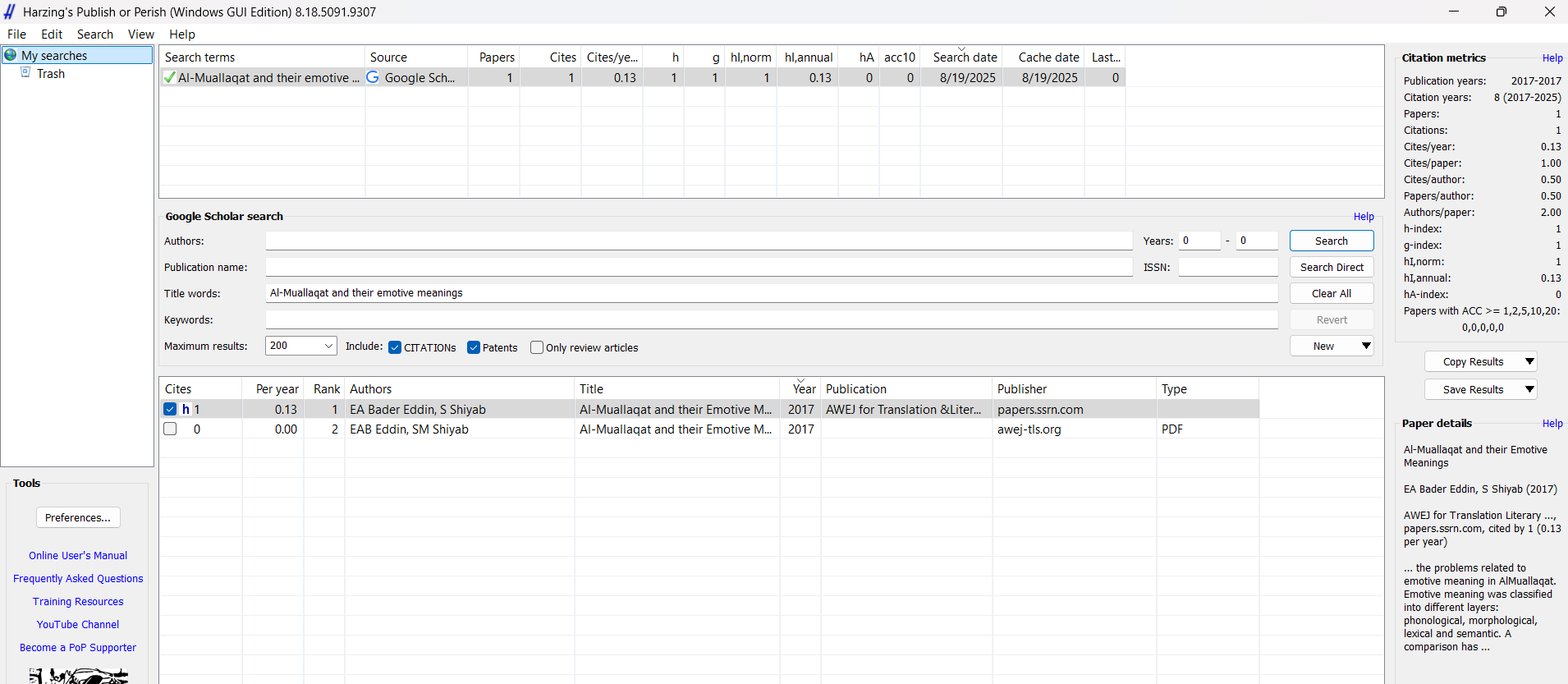Viewport: 1568px width, 684px height.
Task: Open the YouTube Channel link
Action: [78, 625]
